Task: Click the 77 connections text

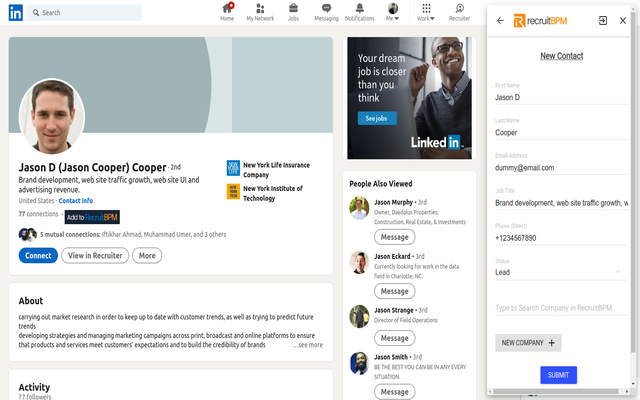Action: pos(38,214)
